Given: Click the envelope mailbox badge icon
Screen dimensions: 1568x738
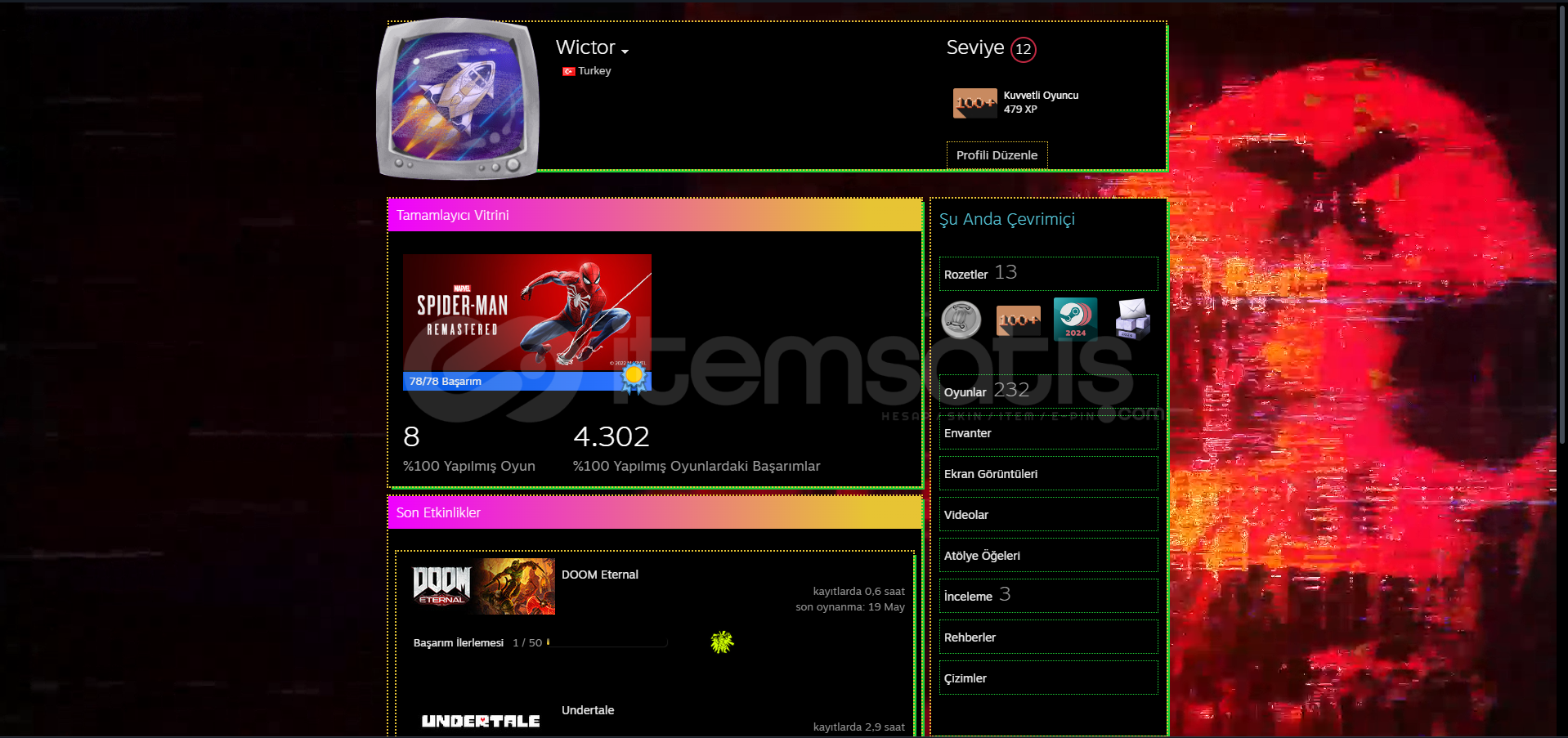Looking at the screenshot, I should click(1133, 319).
